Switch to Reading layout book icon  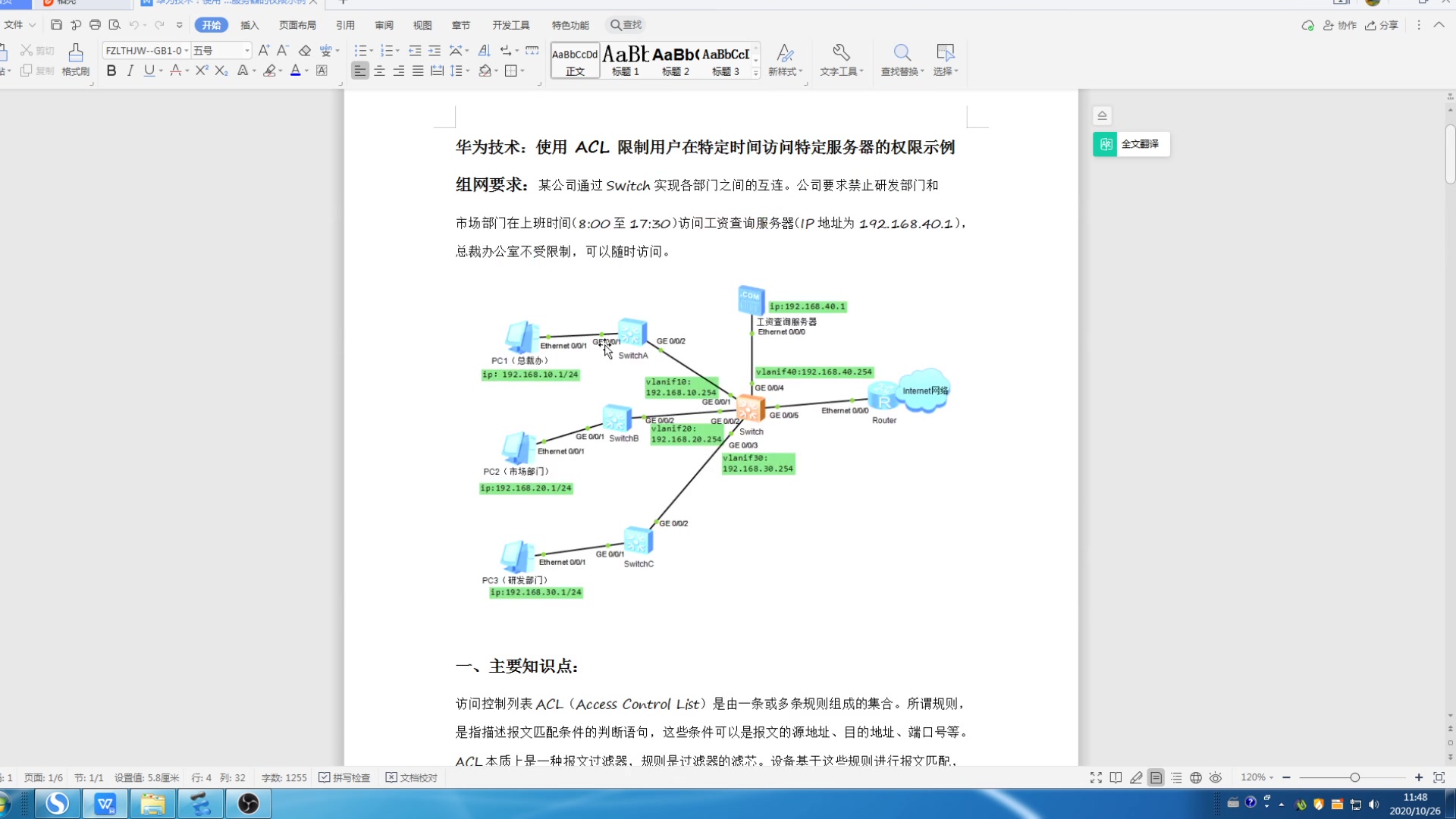(1116, 777)
